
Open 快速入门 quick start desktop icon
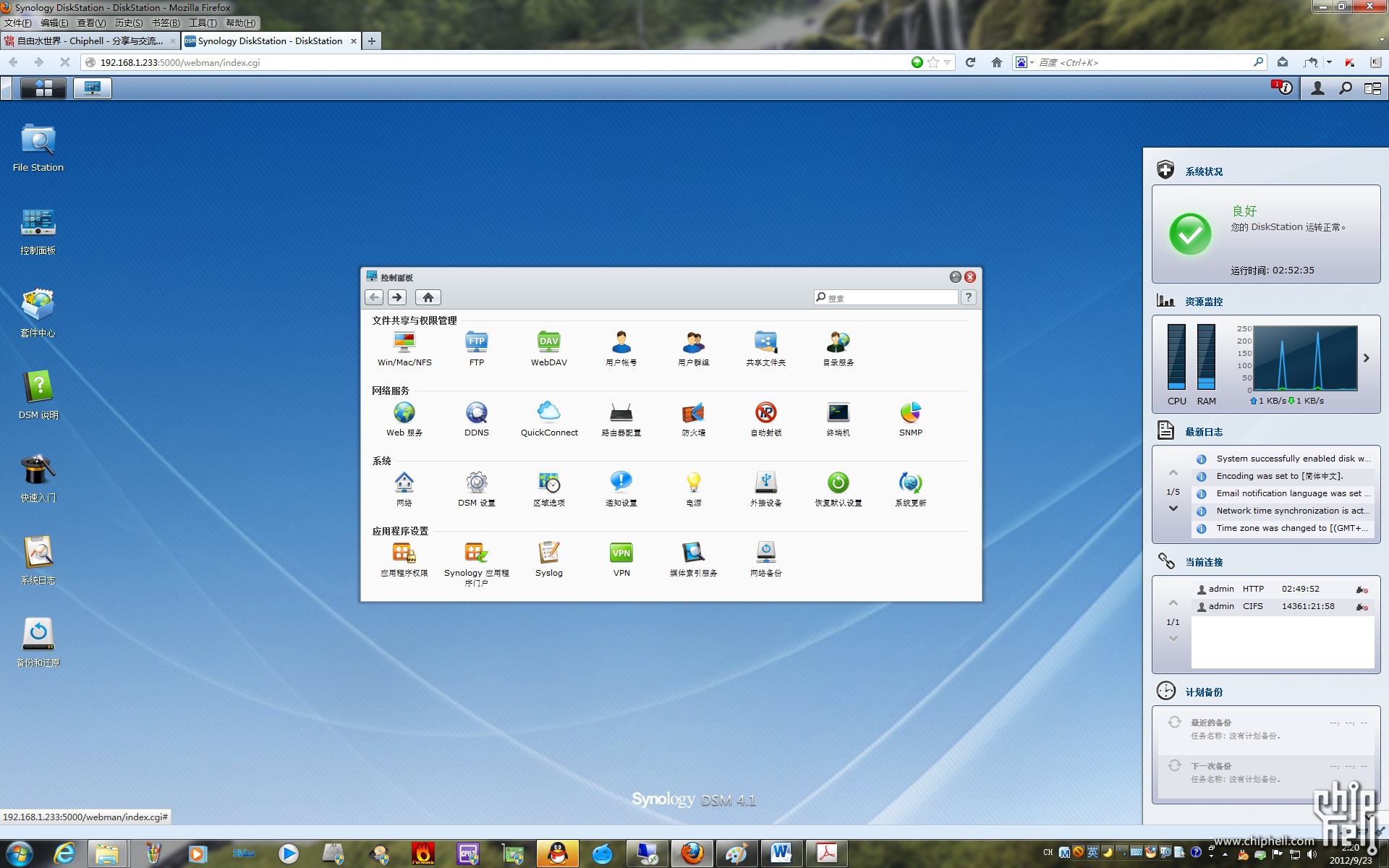click(x=38, y=478)
